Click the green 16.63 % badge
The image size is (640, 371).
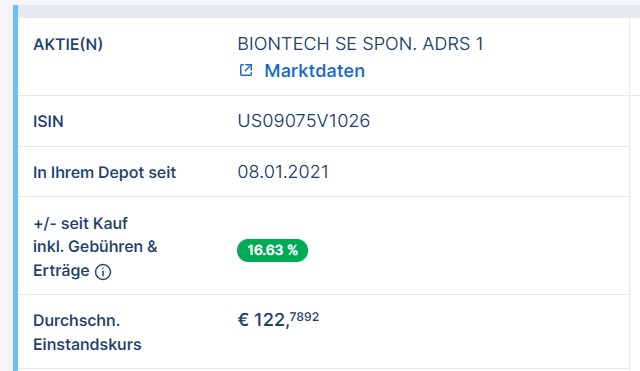pyautogui.click(x=272, y=250)
